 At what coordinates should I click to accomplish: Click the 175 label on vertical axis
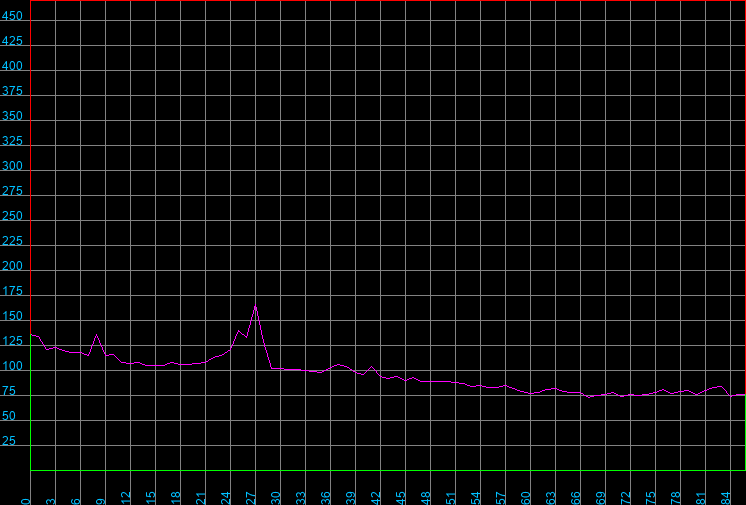pos(12,291)
